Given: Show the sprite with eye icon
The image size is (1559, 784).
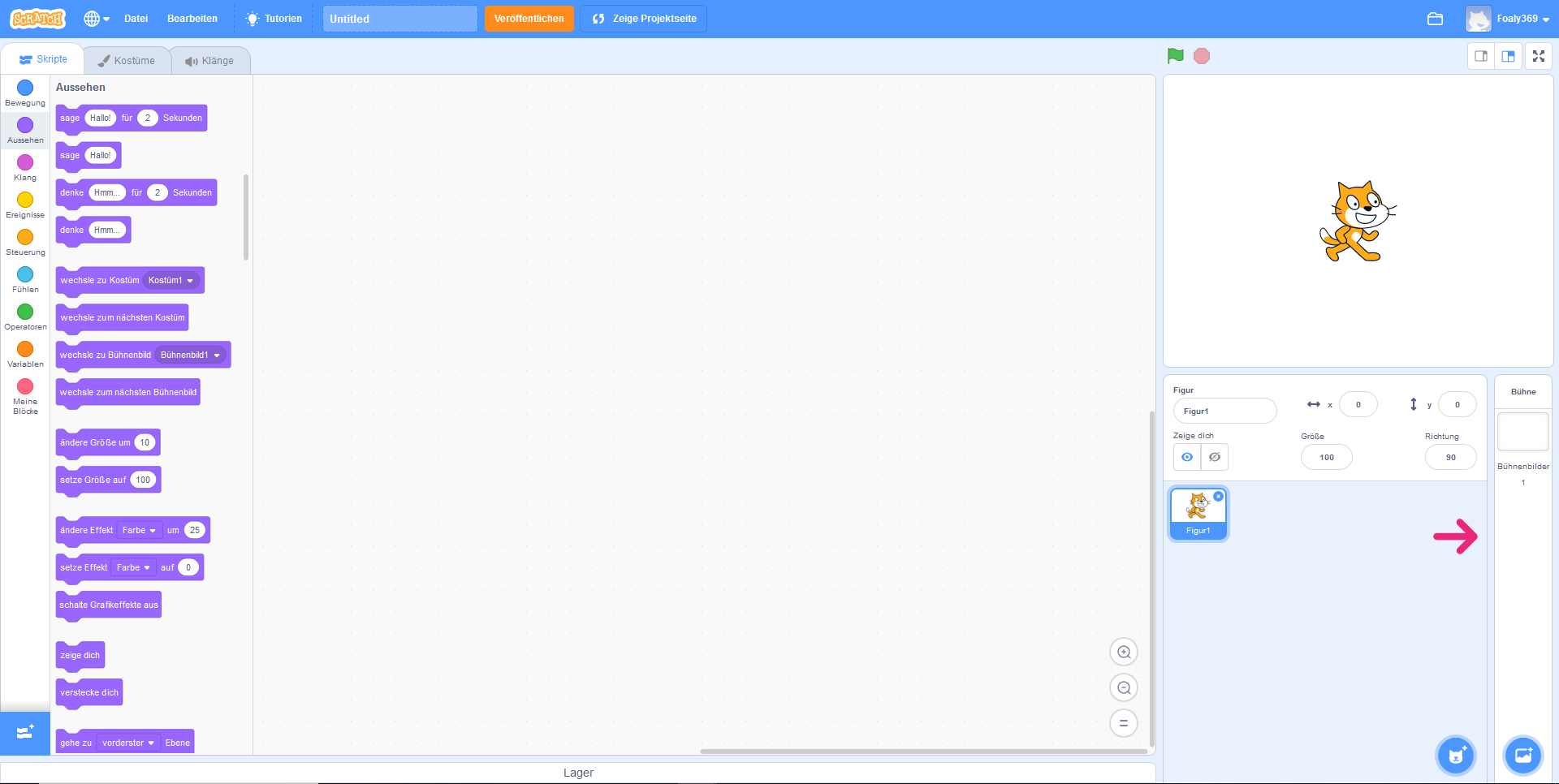Looking at the screenshot, I should point(1187,457).
